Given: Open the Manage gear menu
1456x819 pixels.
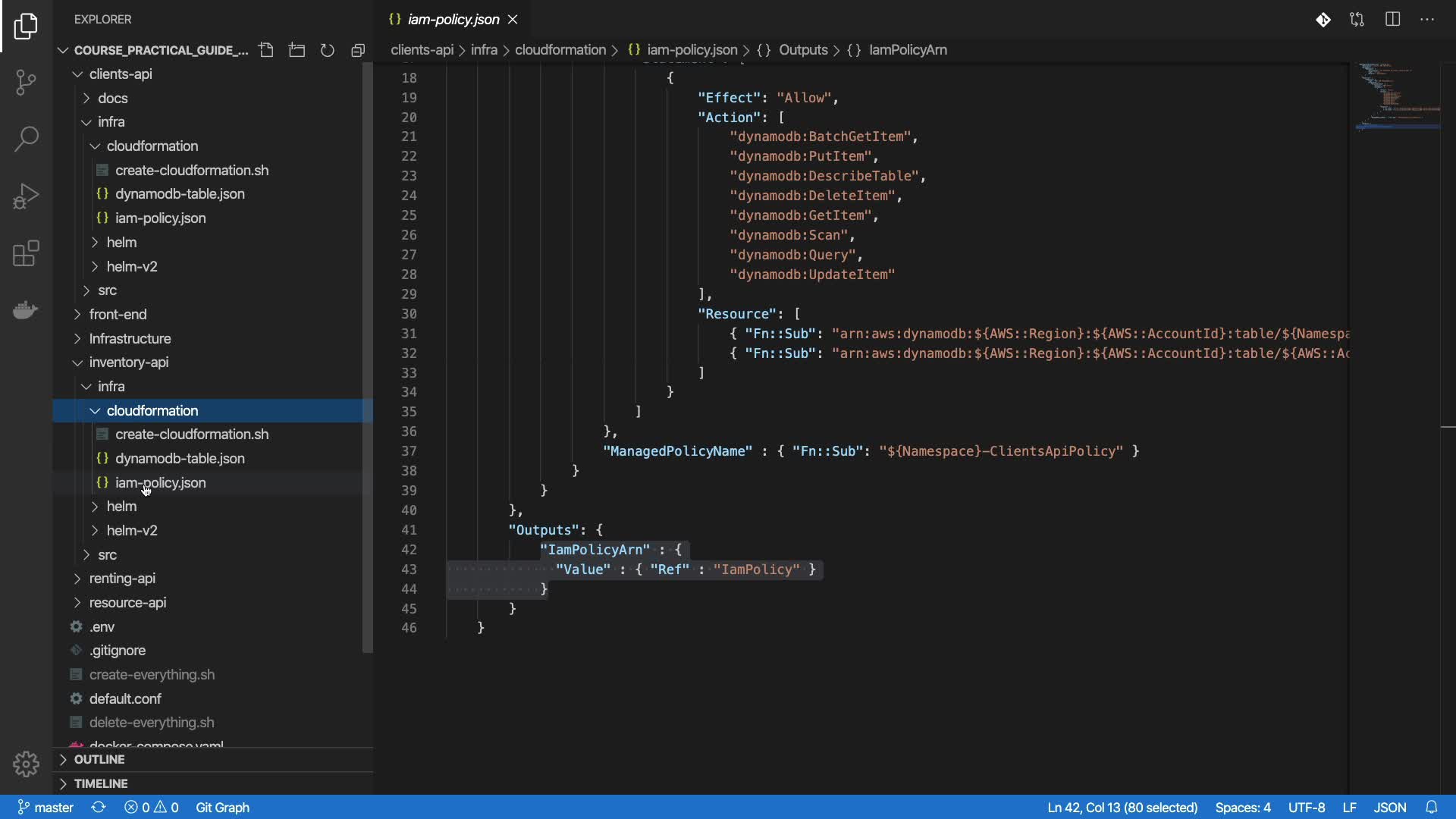Looking at the screenshot, I should click(x=26, y=764).
